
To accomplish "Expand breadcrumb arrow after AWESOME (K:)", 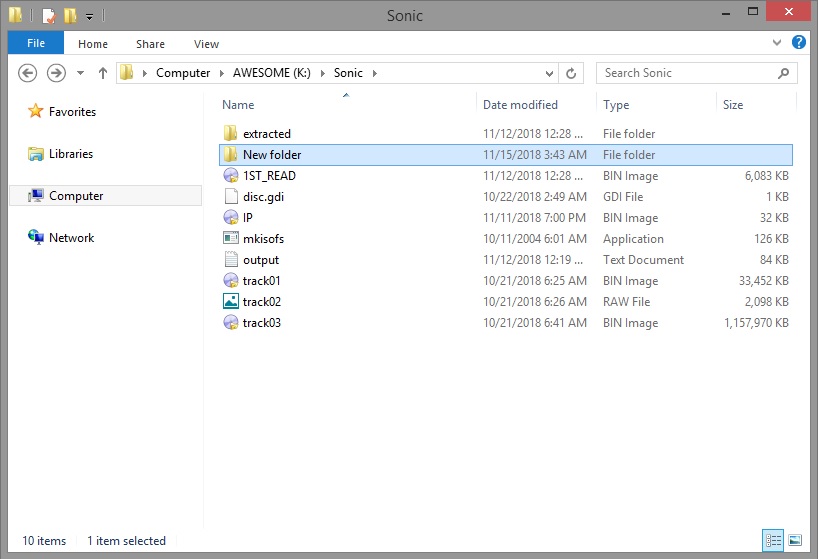I will point(322,73).
